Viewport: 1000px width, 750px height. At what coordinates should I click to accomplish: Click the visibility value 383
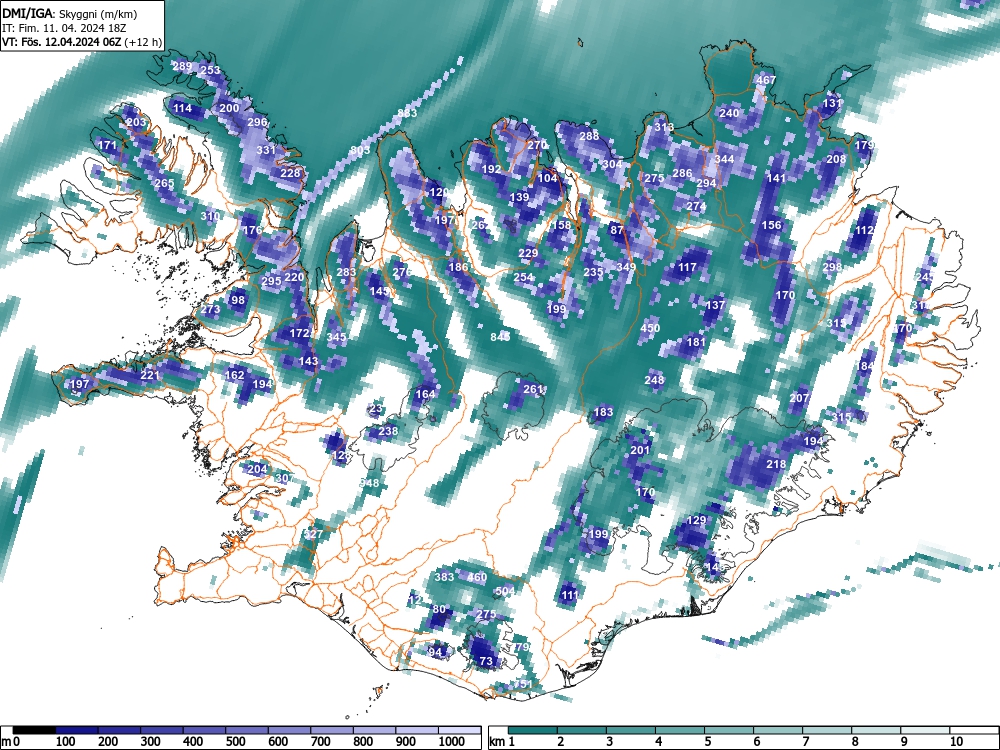pos(444,577)
